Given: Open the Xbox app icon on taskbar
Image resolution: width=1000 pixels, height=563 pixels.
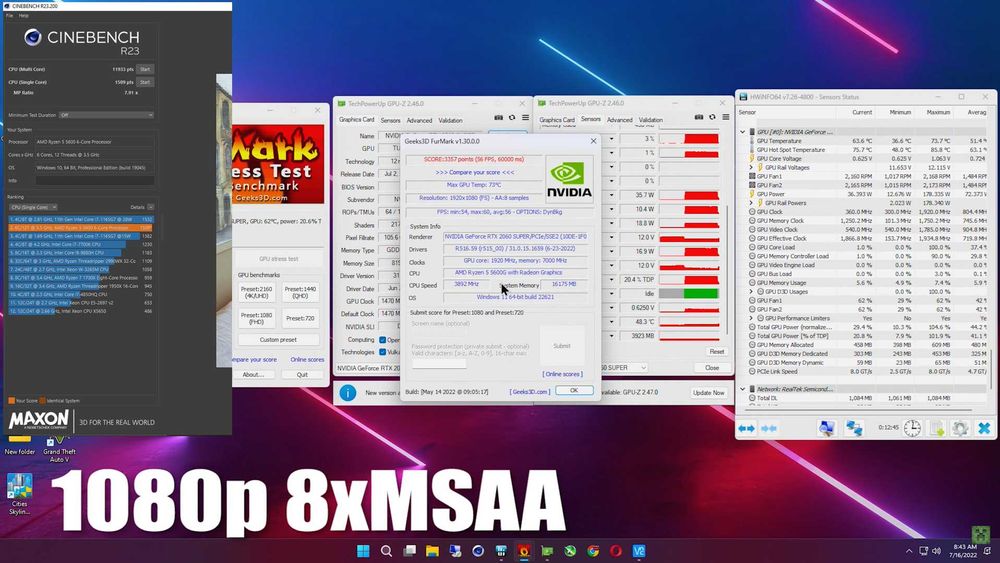Looking at the screenshot, I should point(570,551).
